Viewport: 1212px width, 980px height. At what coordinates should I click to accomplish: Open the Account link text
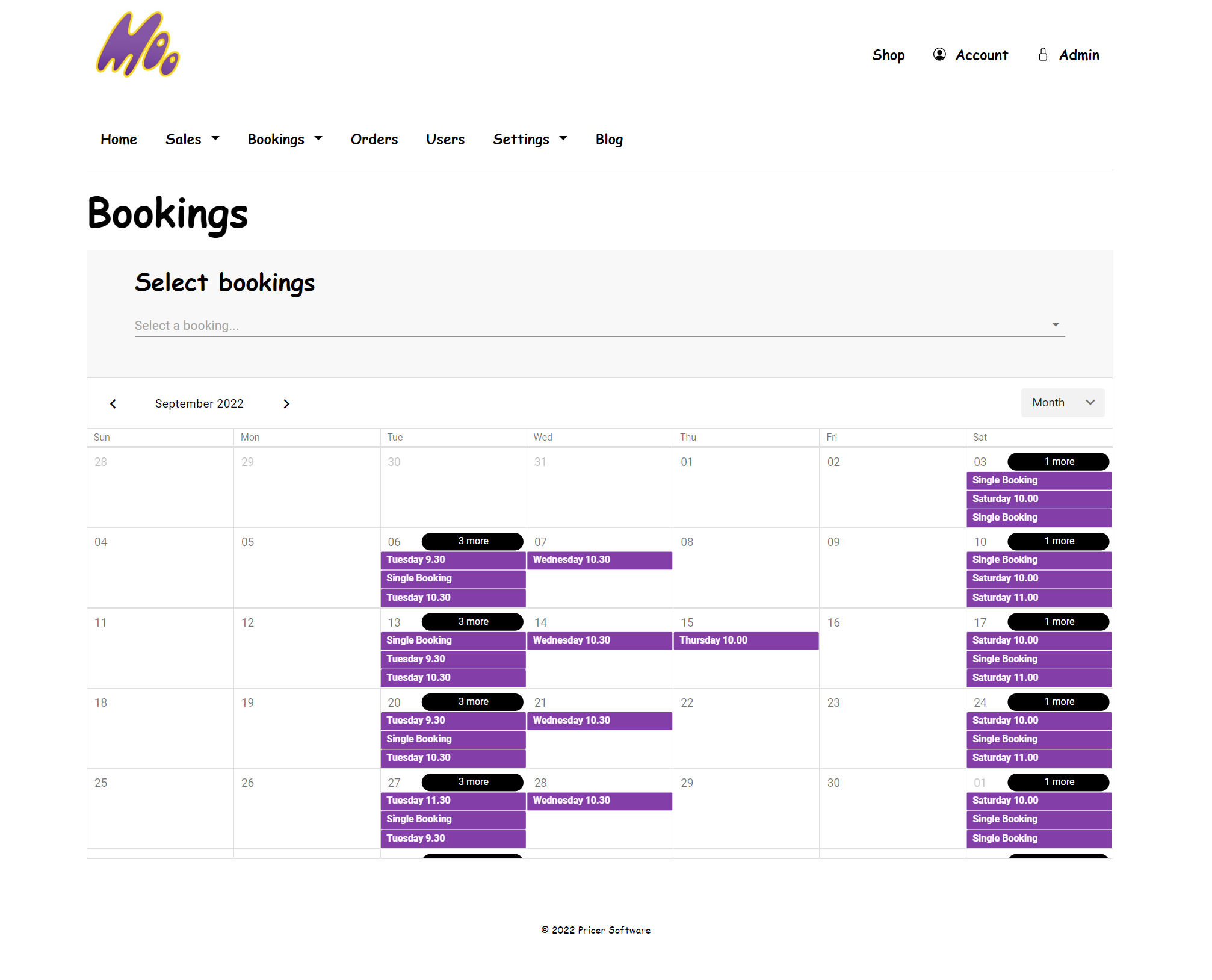point(982,55)
